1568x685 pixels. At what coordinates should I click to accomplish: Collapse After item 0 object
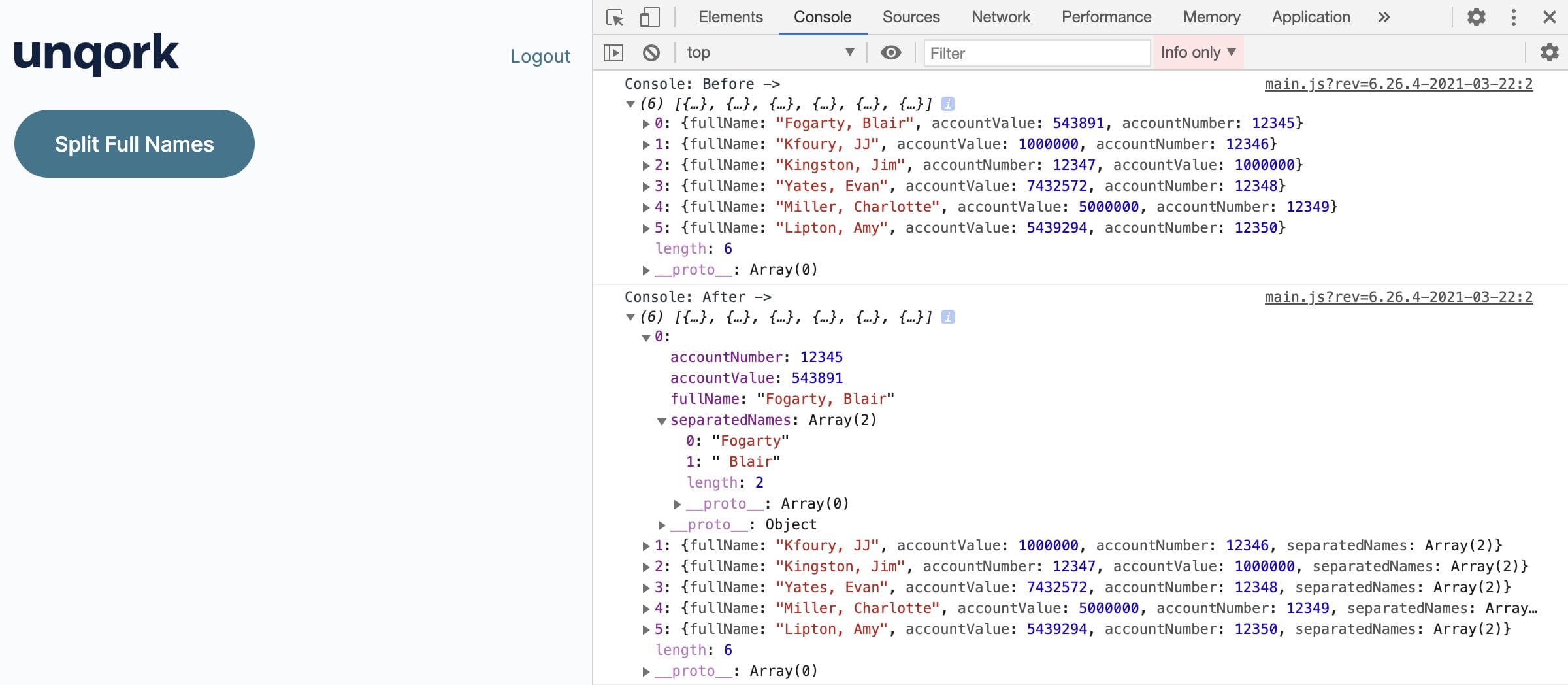[645, 337]
